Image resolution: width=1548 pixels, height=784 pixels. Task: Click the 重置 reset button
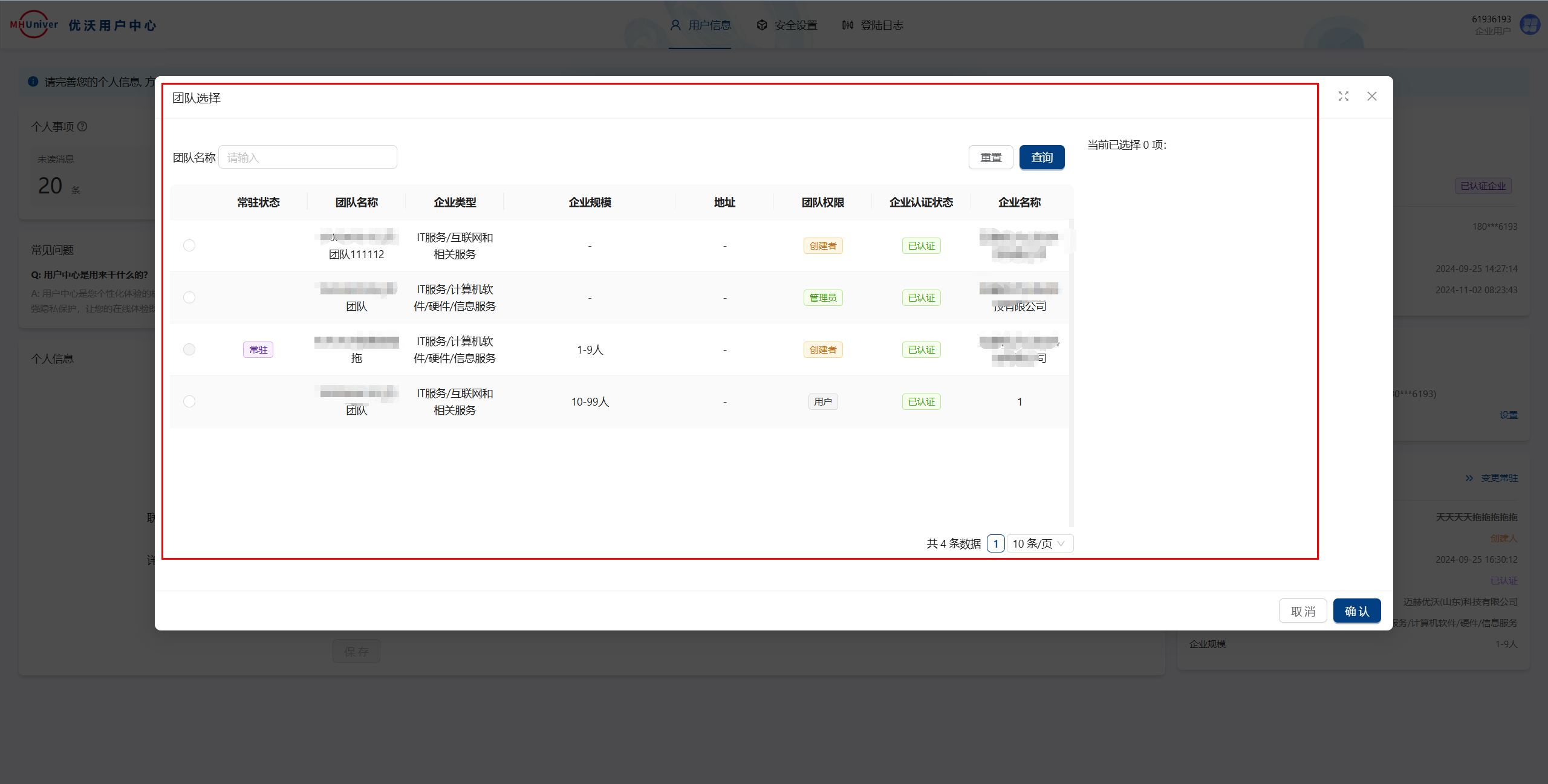tap(990, 158)
